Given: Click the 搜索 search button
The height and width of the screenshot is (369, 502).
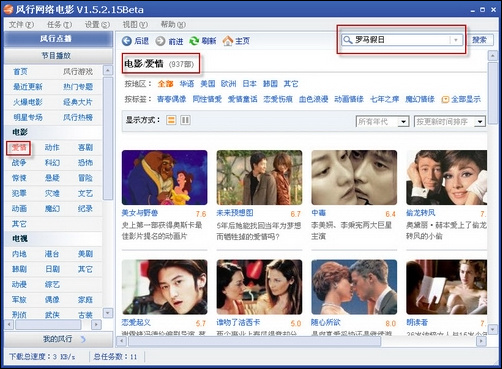Looking at the screenshot, I should click(479, 40).
